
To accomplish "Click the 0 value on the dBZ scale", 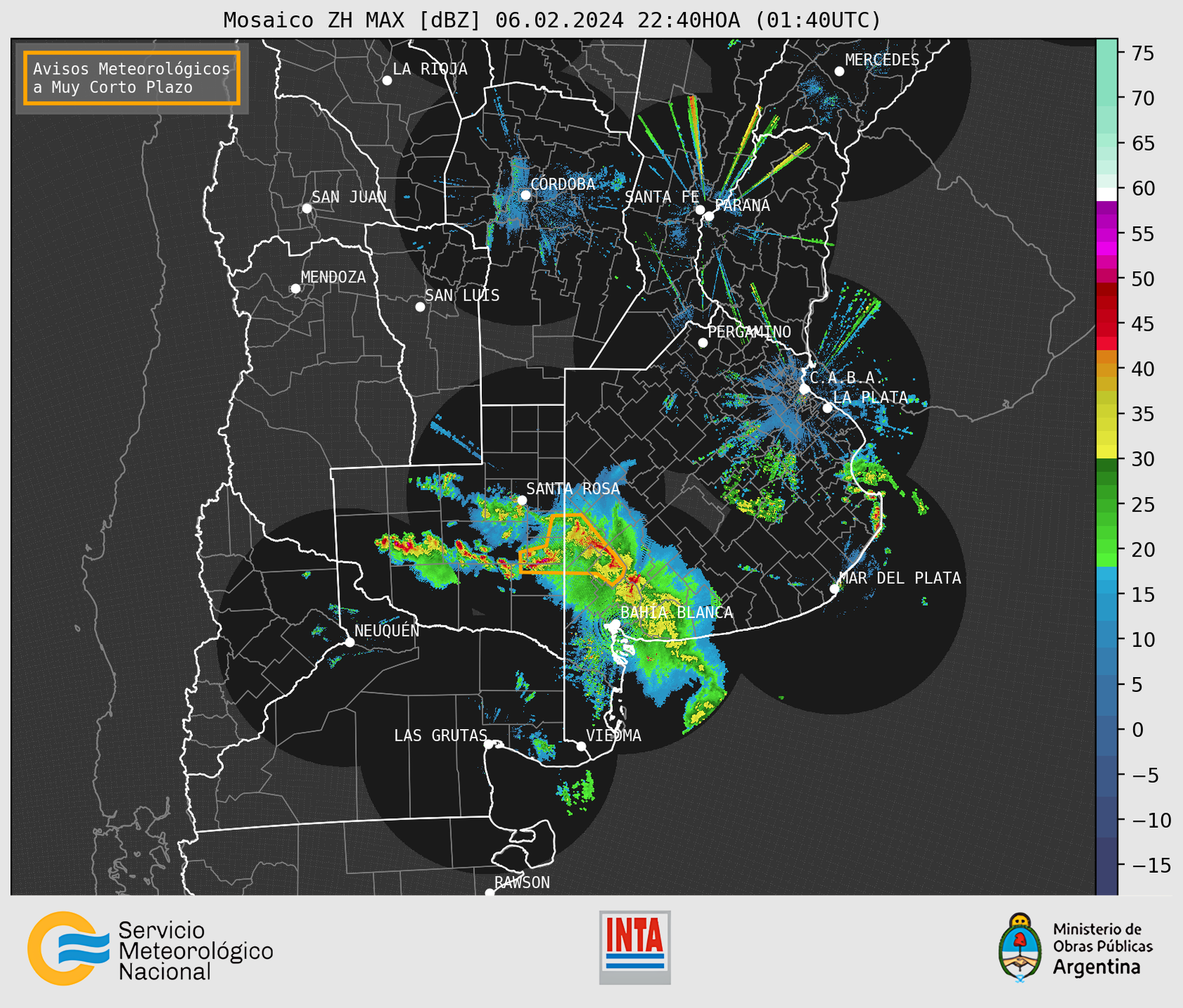I will (x=1137, y=730).
